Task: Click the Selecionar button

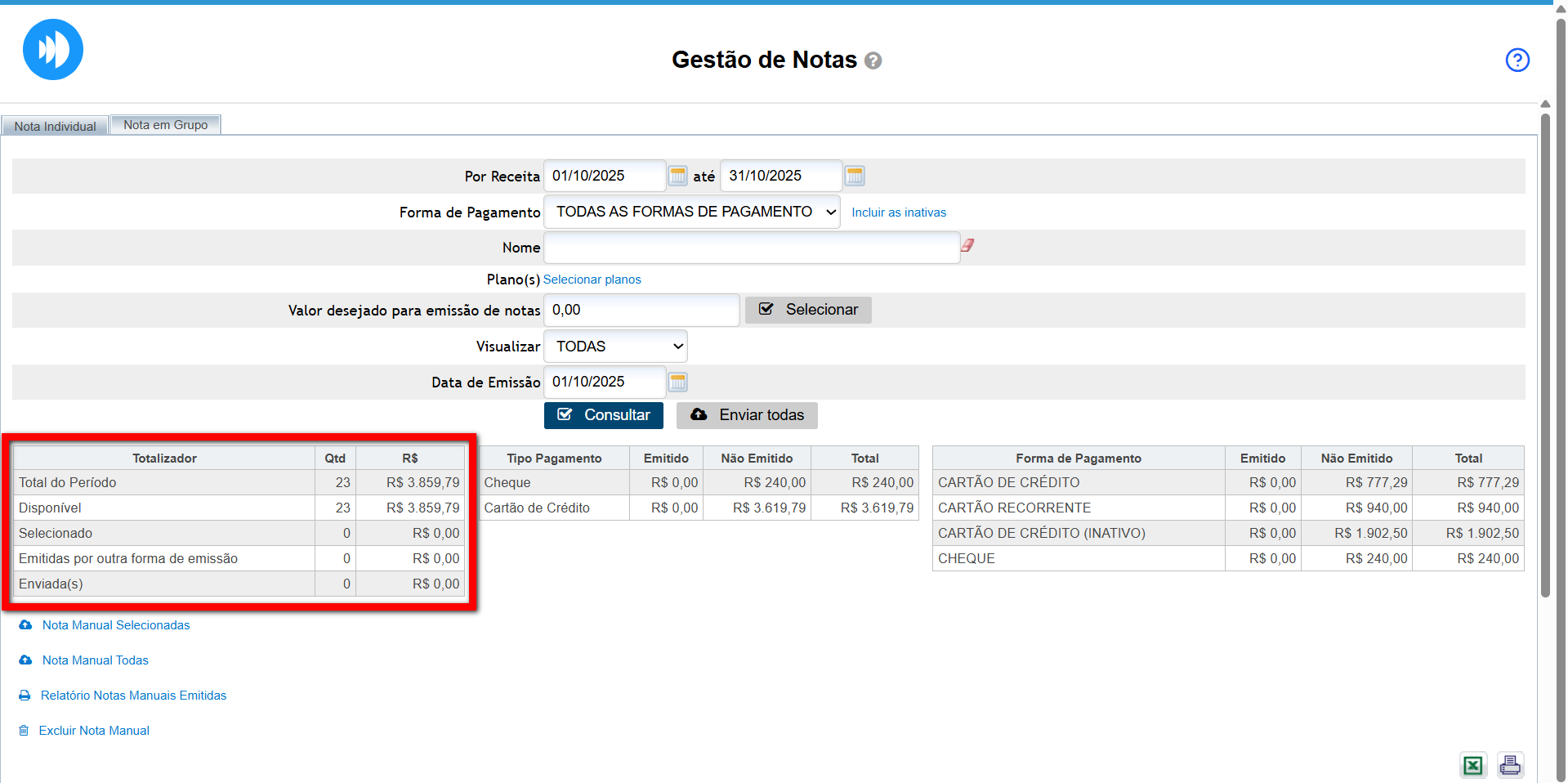Action: (807, 310)
